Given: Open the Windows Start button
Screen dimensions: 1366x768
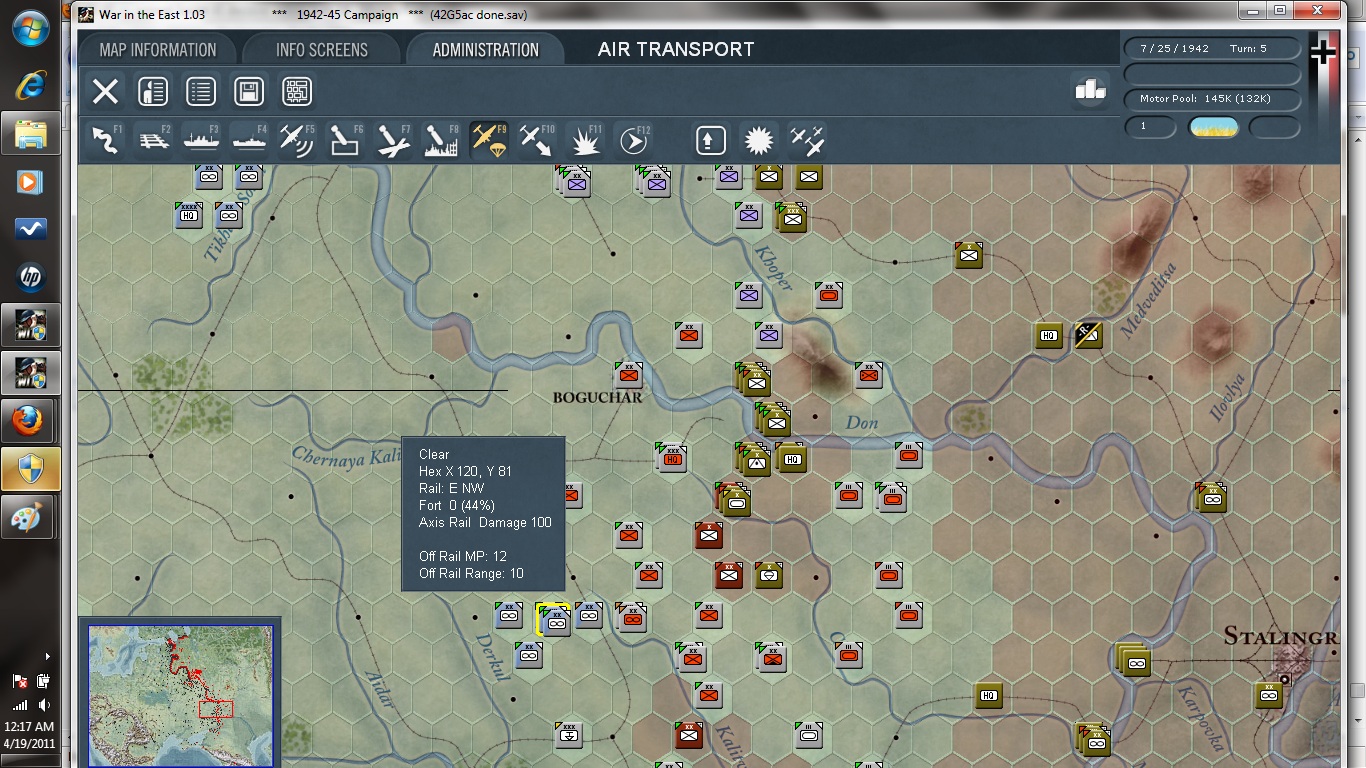Looking at the screenshot, I should tap(30, 29).
